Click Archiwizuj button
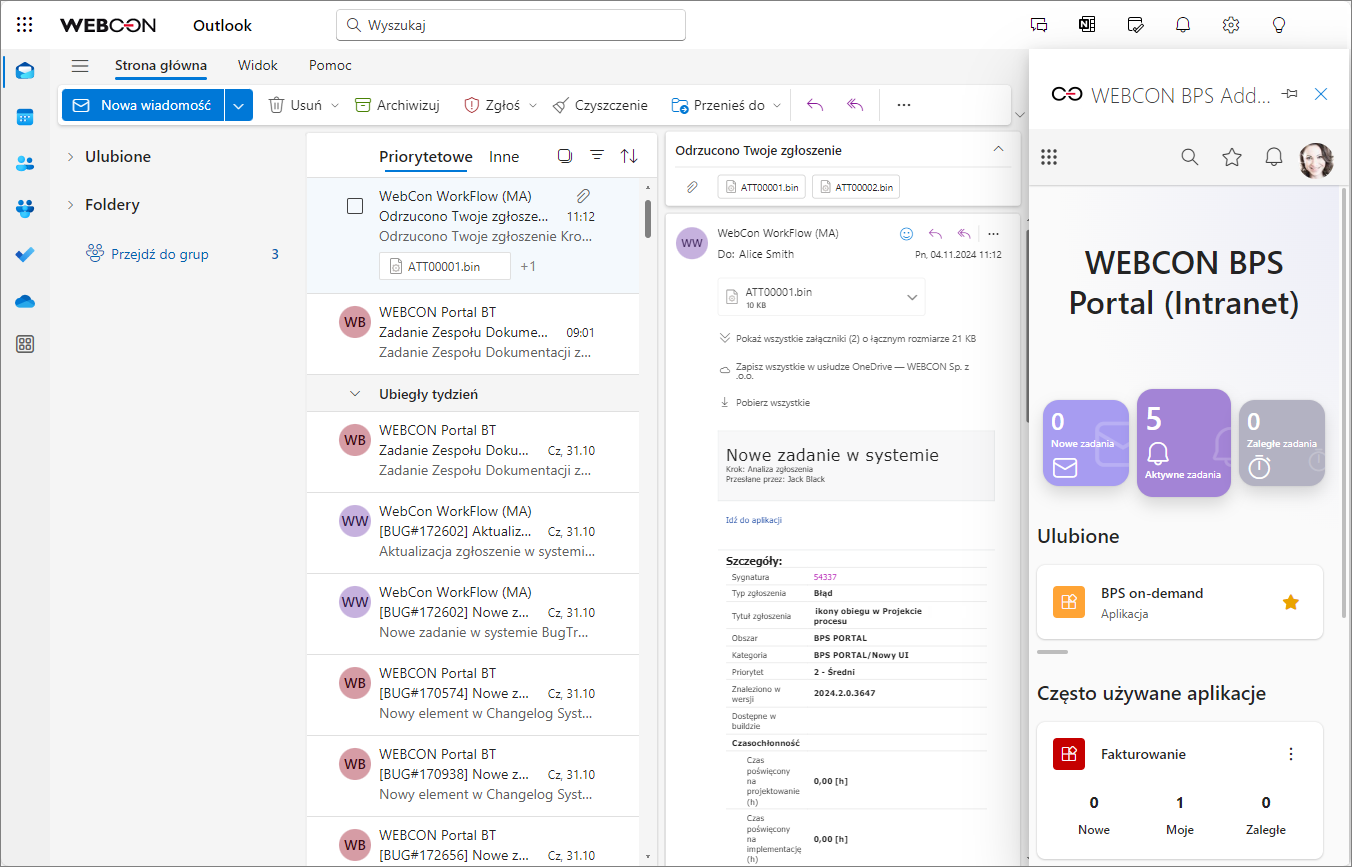The image size is (1352, 867). (x=398, y=105)
